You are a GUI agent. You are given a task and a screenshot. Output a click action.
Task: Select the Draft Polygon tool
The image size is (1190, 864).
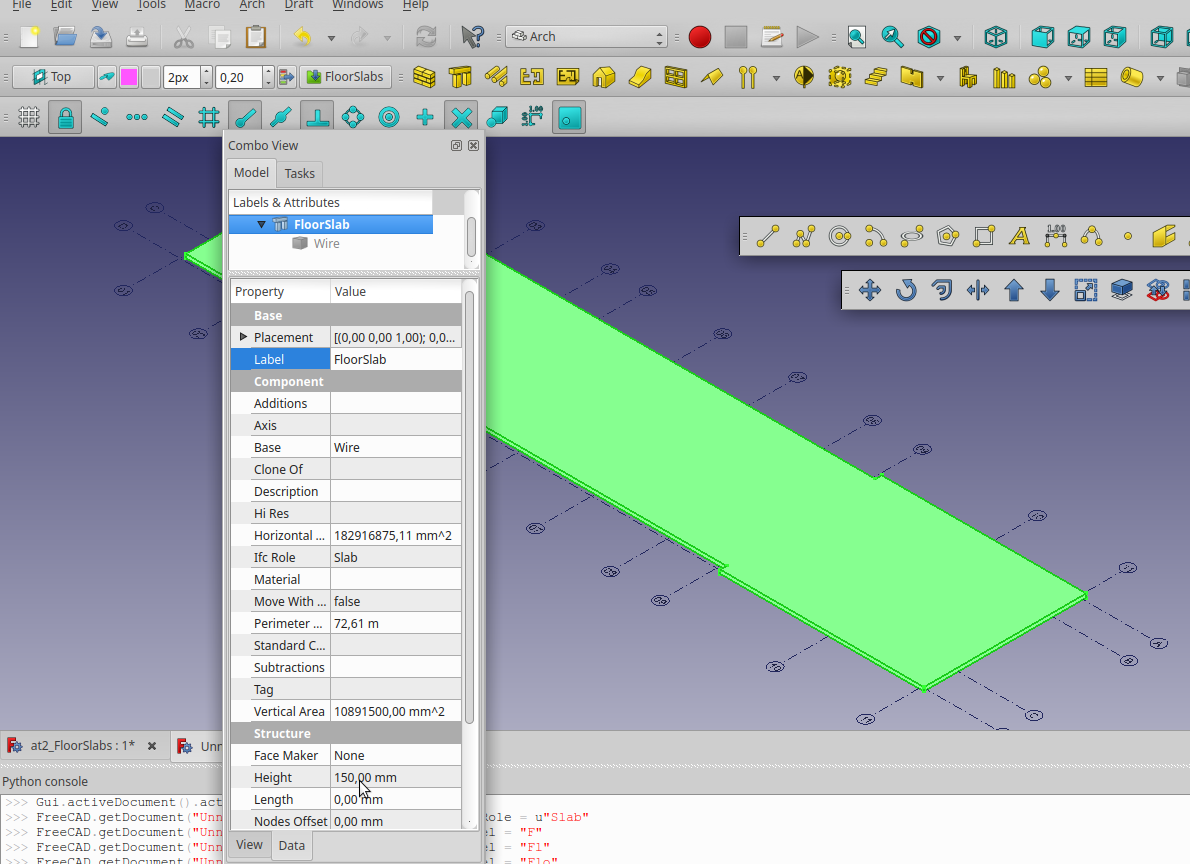click(948, 236)
